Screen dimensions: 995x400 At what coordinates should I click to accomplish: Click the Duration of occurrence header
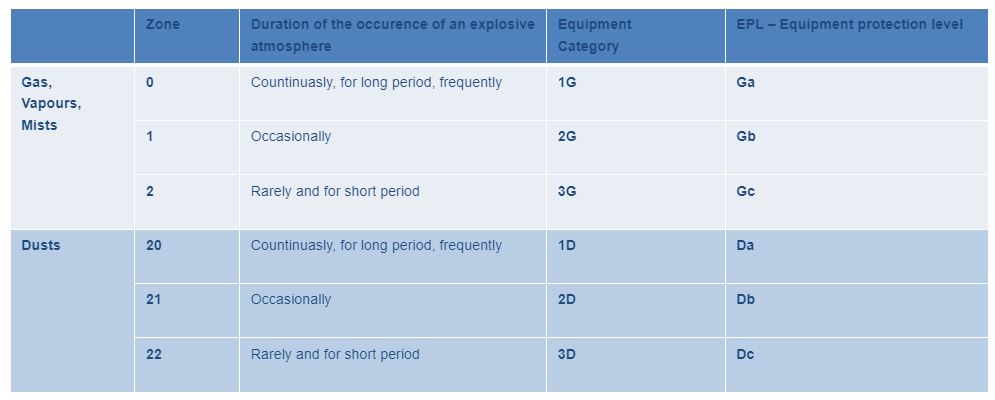[392, 35]
